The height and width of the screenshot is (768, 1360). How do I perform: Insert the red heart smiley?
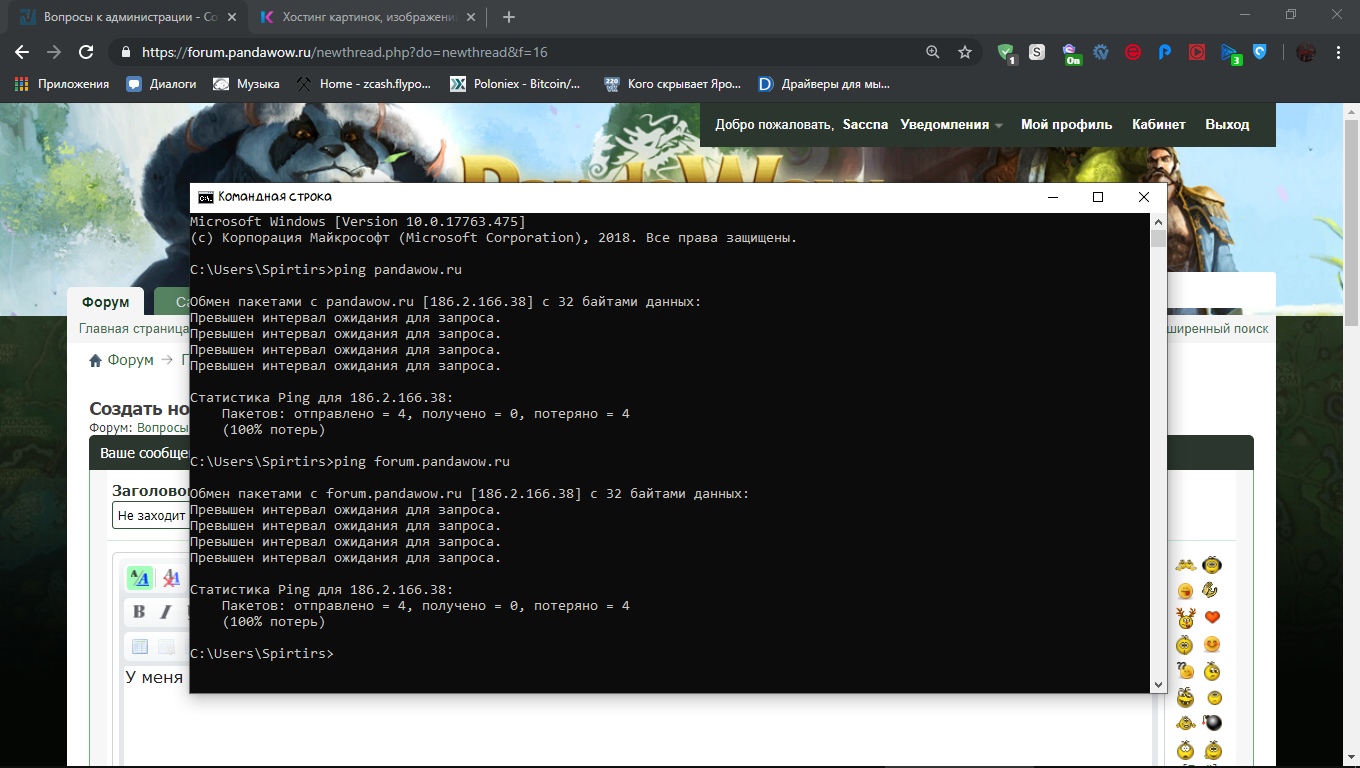pyautogui.click(x=1212, y=617)
